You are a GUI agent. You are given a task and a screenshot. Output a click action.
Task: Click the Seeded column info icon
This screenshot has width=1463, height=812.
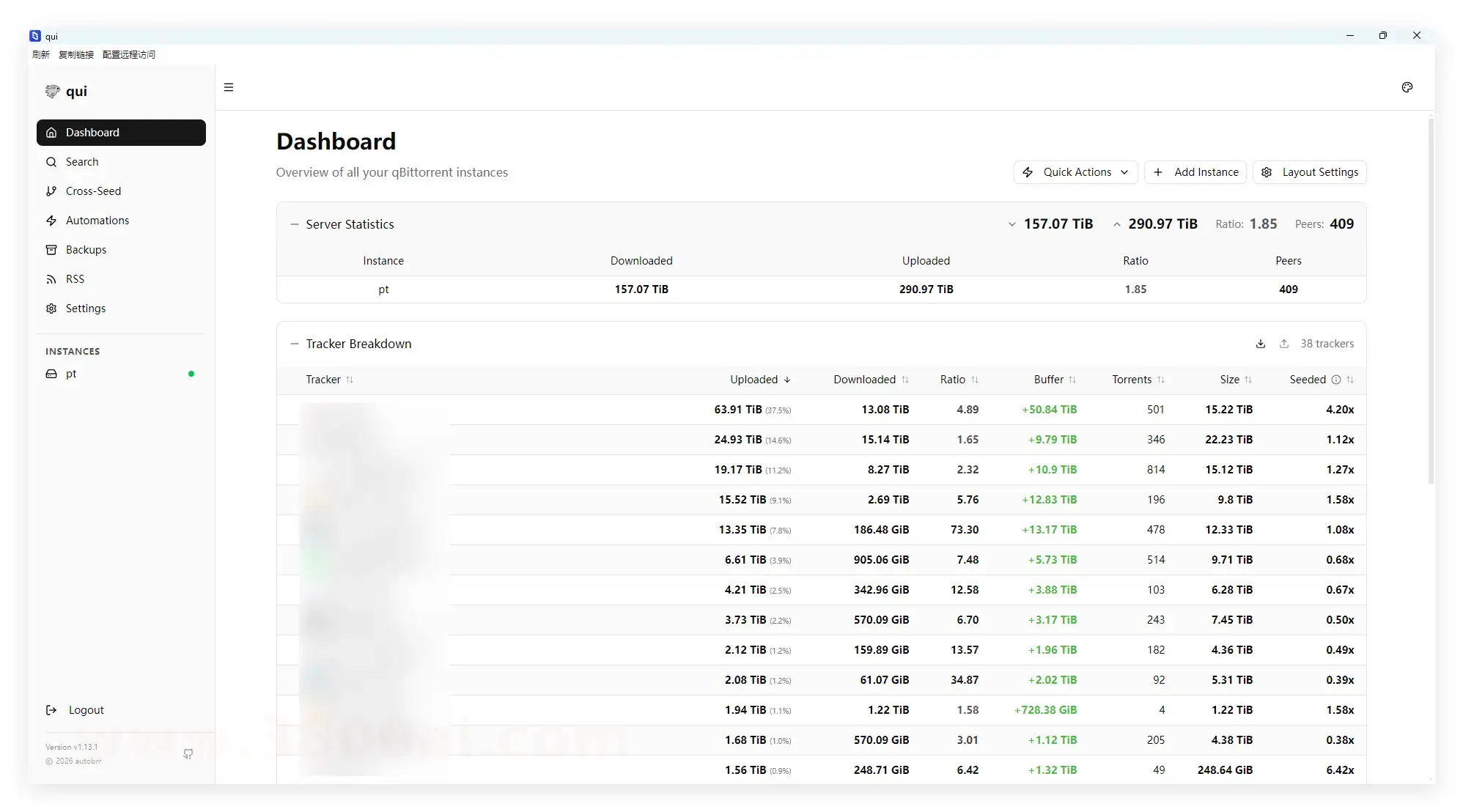tap(1335, 380)
